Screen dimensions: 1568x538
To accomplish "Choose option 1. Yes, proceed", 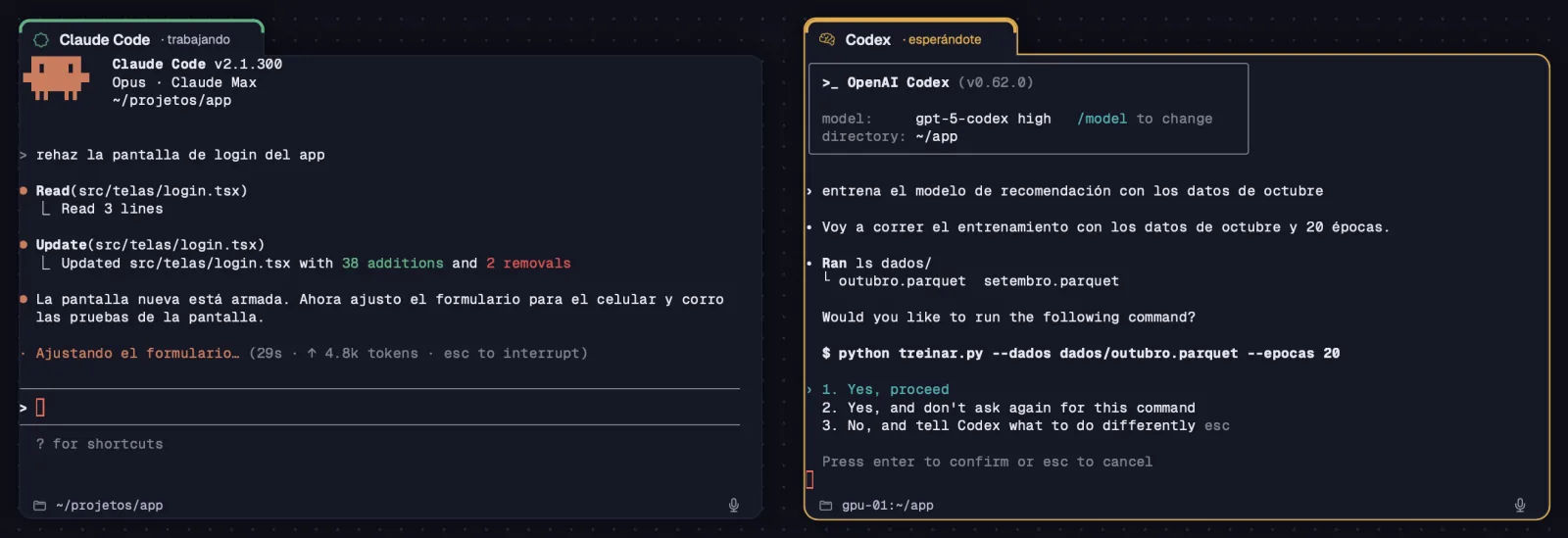I will pyautogui.click(x=885, y=390).
